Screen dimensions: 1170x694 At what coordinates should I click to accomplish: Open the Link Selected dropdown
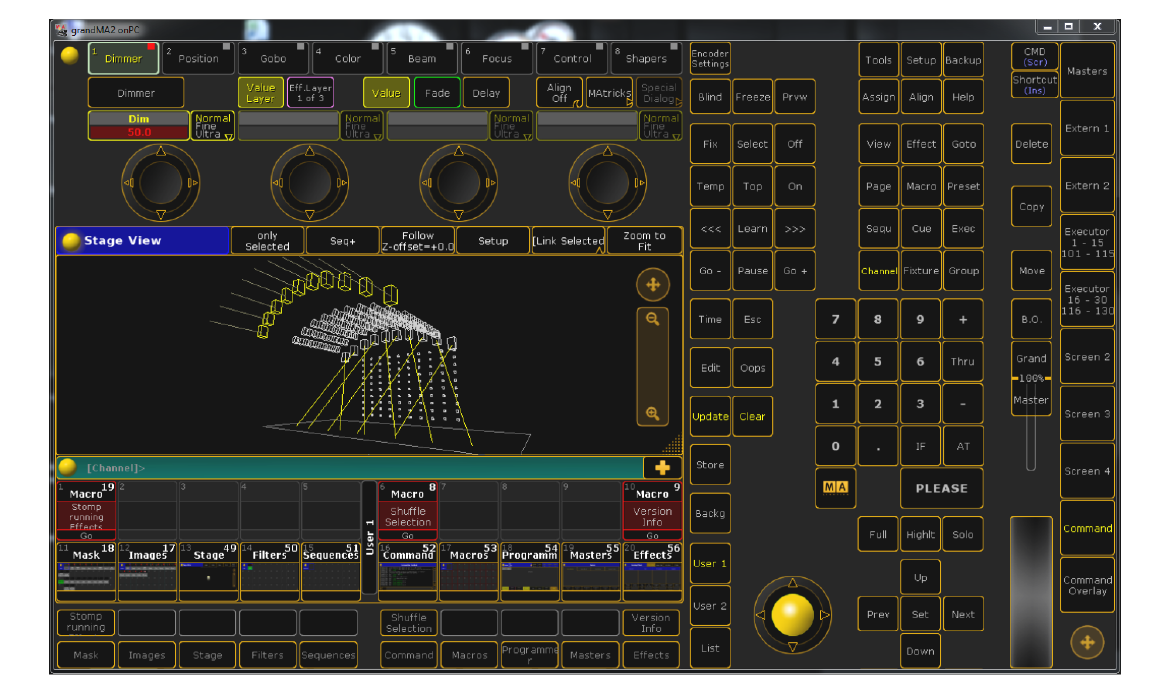pyautogui.click(x=568, y=241)
